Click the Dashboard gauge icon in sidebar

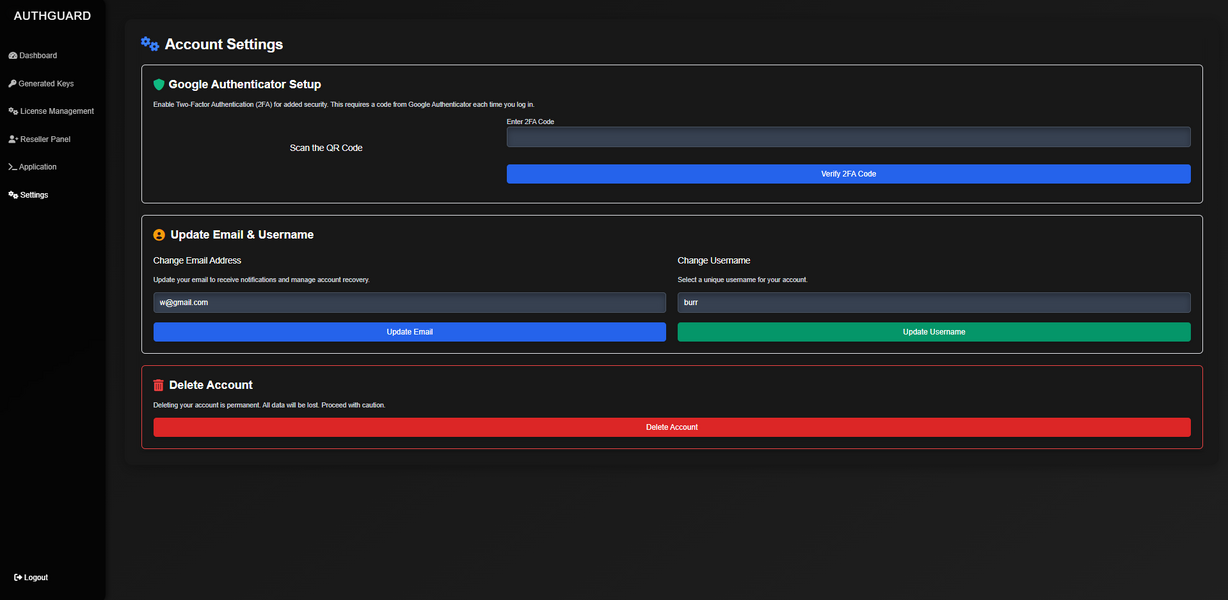[13, 56]
